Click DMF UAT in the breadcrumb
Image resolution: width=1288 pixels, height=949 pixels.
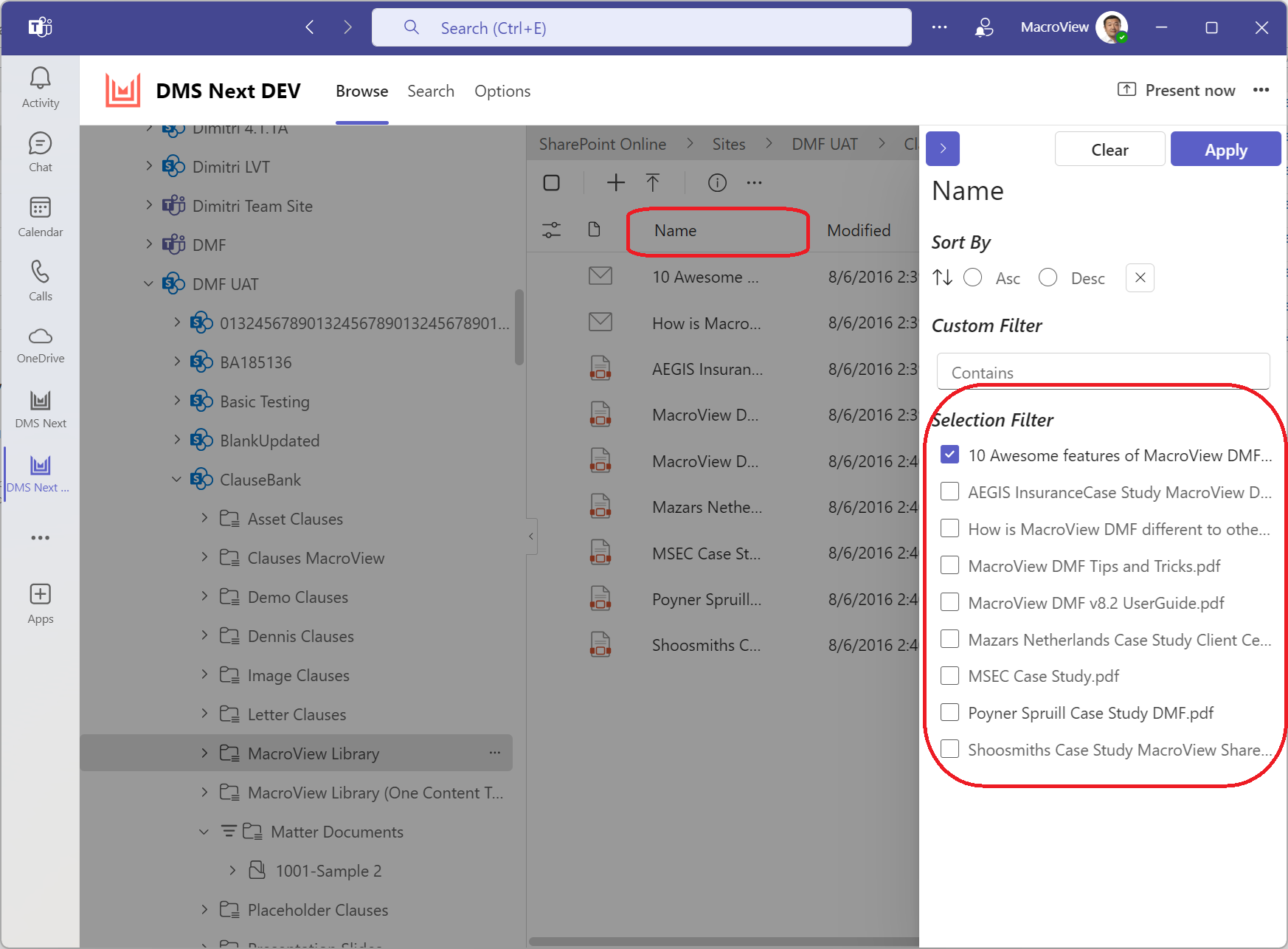coord(825,144)
